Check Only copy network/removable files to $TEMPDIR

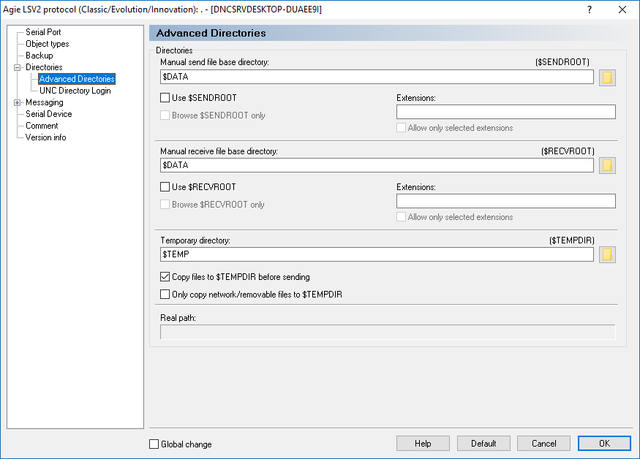coord(165,294)
